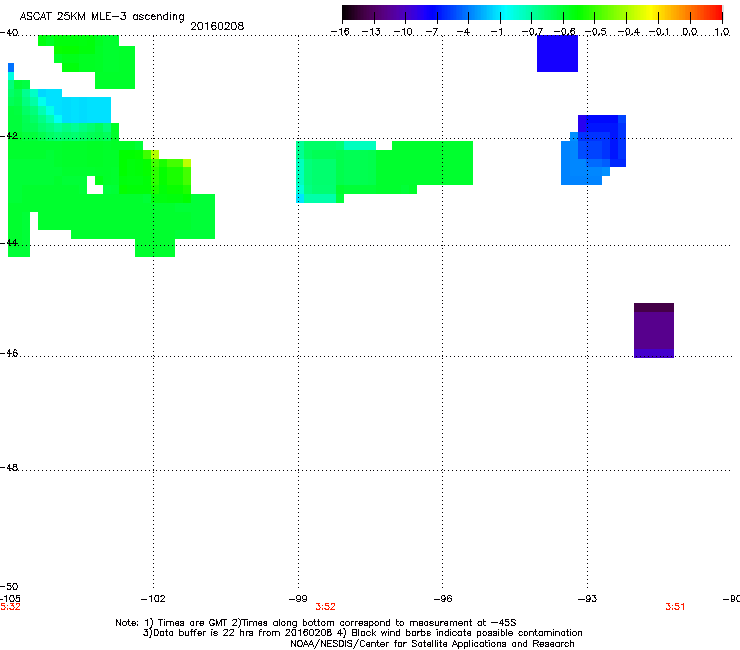Click the latitude label -50

tap(9, 586)
